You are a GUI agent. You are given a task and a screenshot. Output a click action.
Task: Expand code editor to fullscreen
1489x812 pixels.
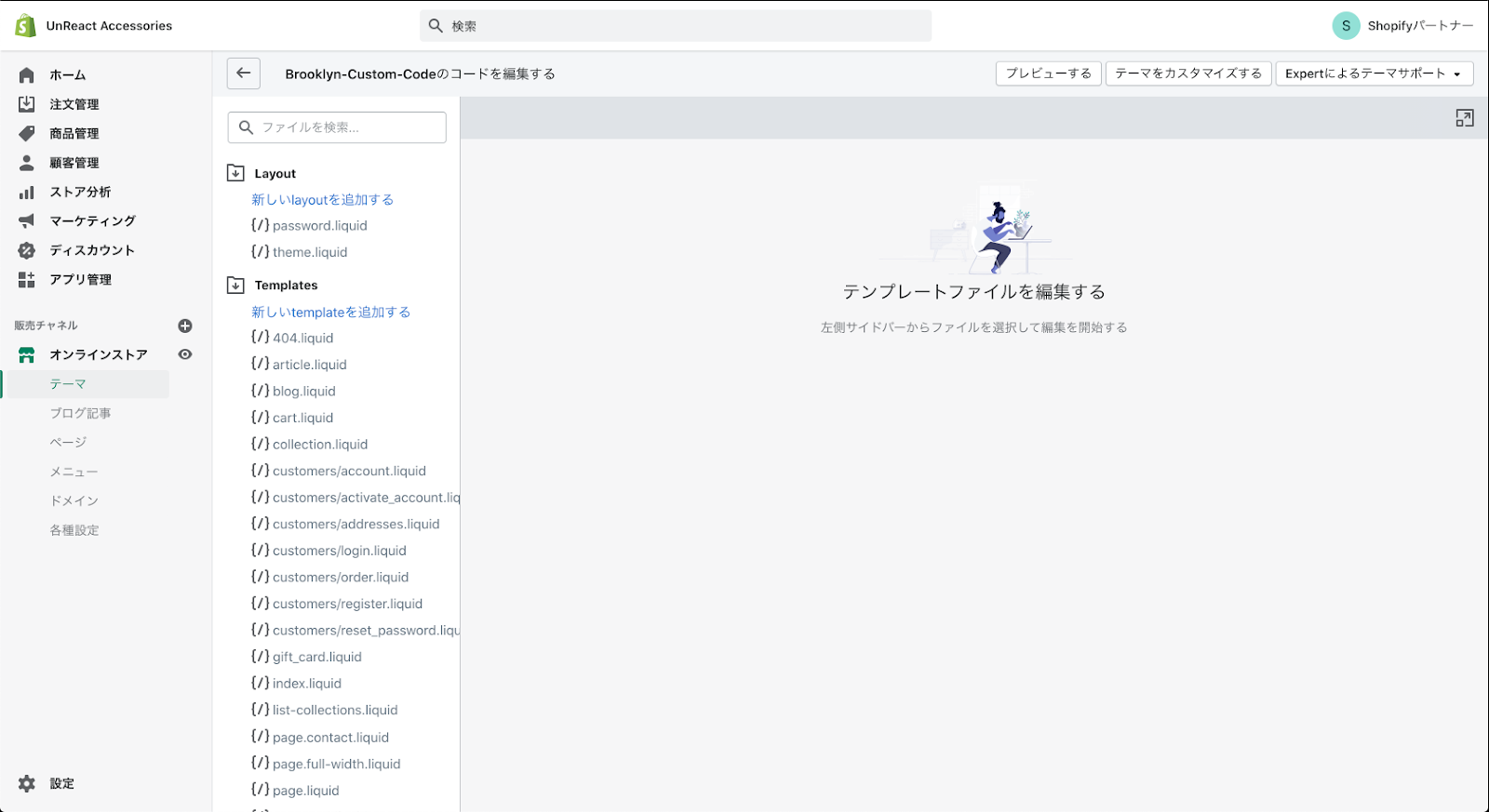(x=1464, y=118)
